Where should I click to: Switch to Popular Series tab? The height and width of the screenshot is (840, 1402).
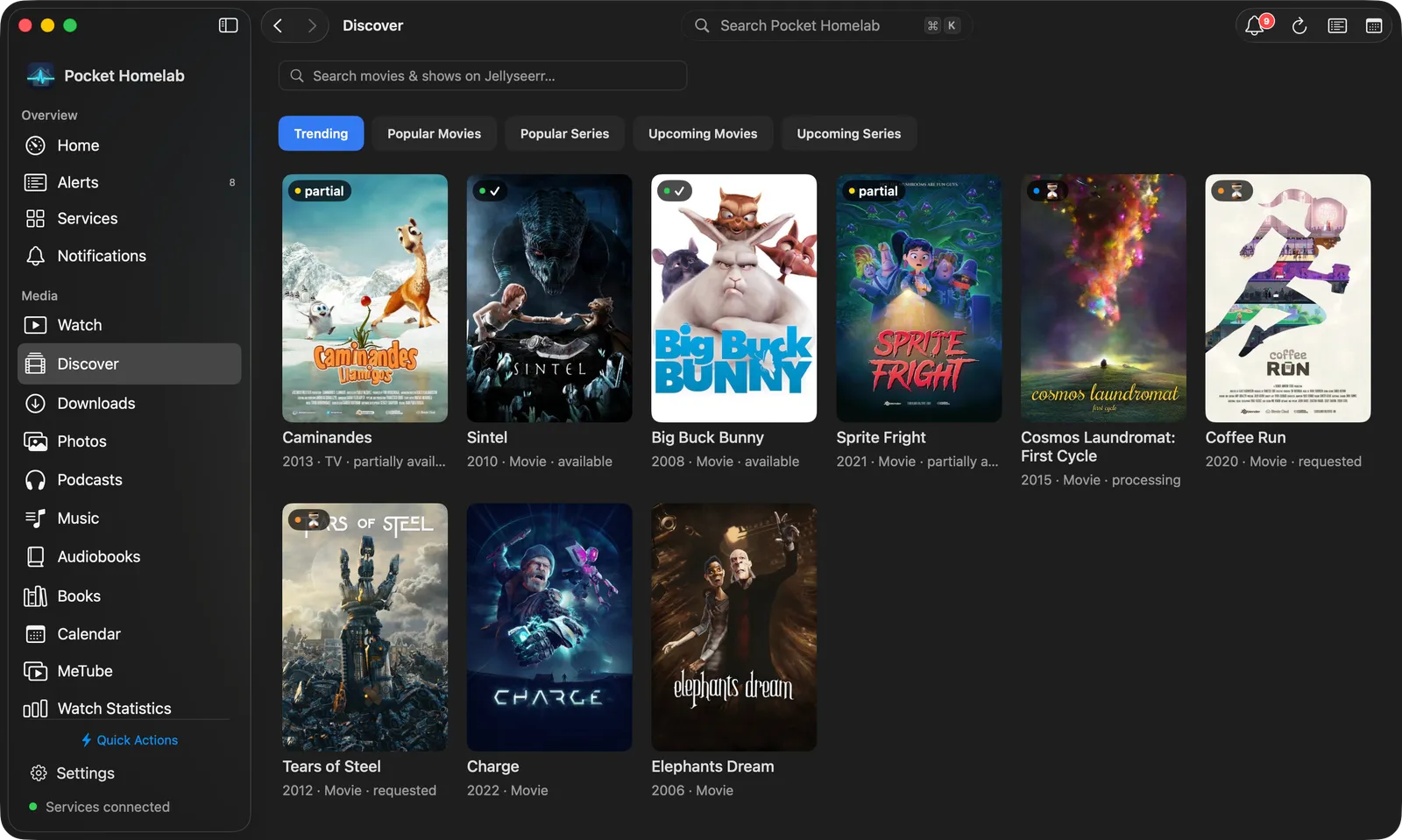(564, 133)
